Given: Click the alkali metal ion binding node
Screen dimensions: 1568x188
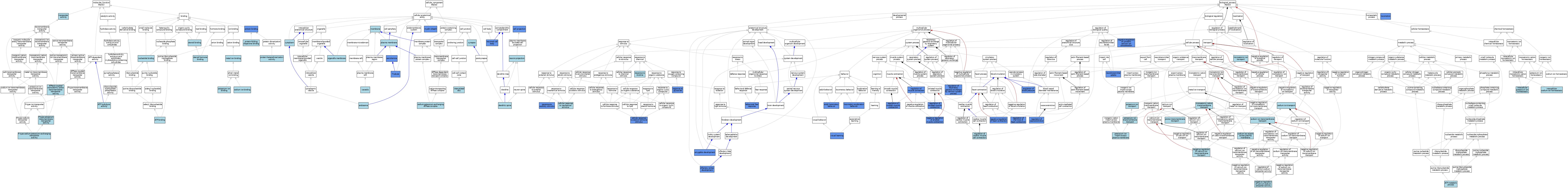Looking at the screenshot, I should (x=233, y=74).
